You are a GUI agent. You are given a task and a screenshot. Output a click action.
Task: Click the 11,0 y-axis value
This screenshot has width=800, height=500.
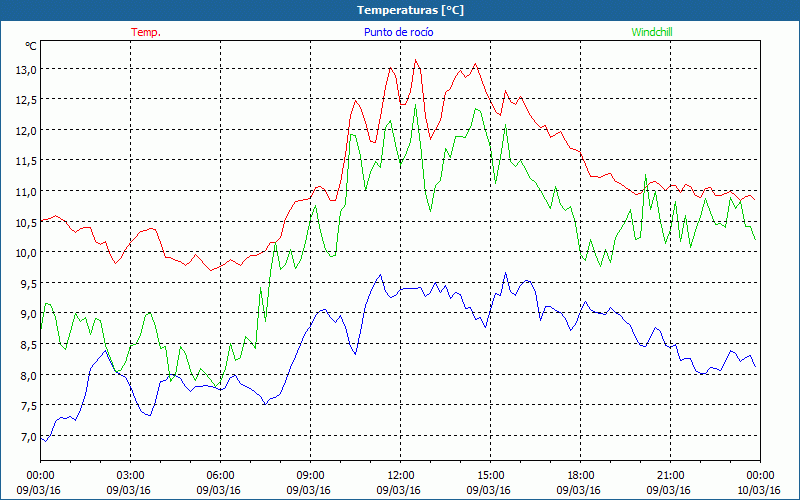(26, 192)
